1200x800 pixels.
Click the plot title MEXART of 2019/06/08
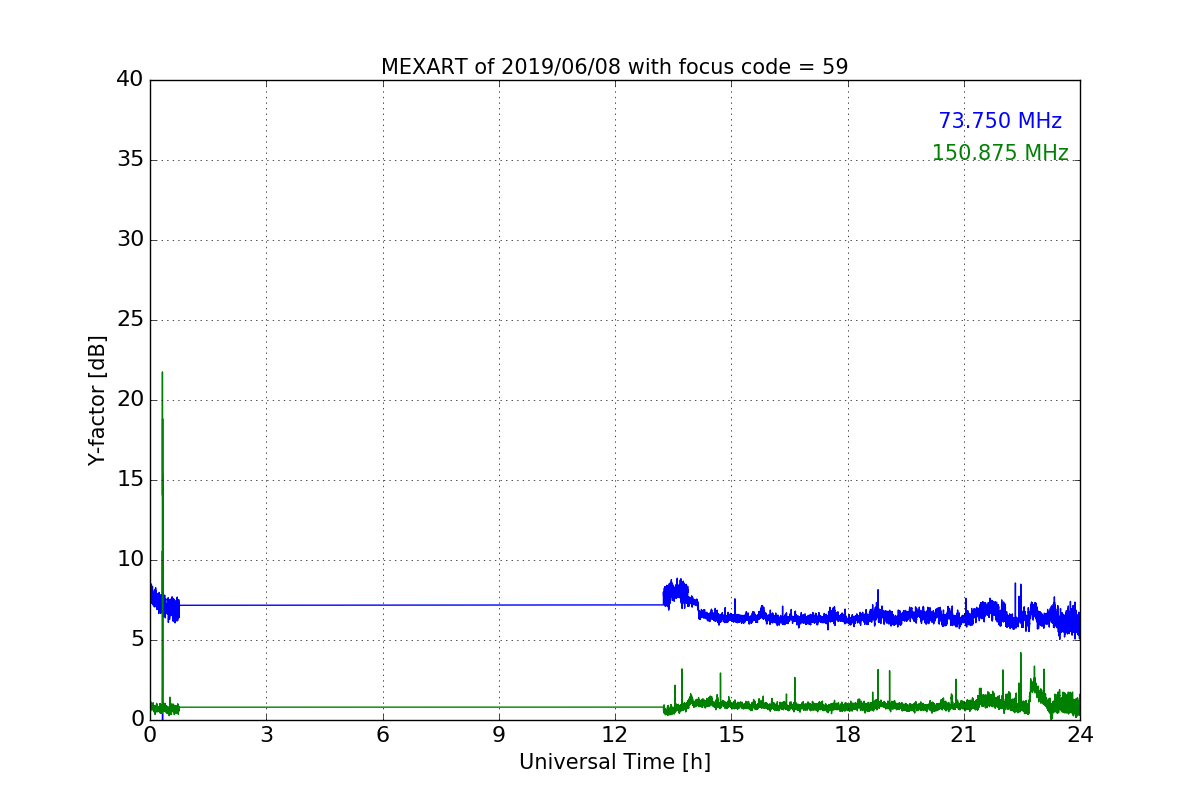pos(614,67)
